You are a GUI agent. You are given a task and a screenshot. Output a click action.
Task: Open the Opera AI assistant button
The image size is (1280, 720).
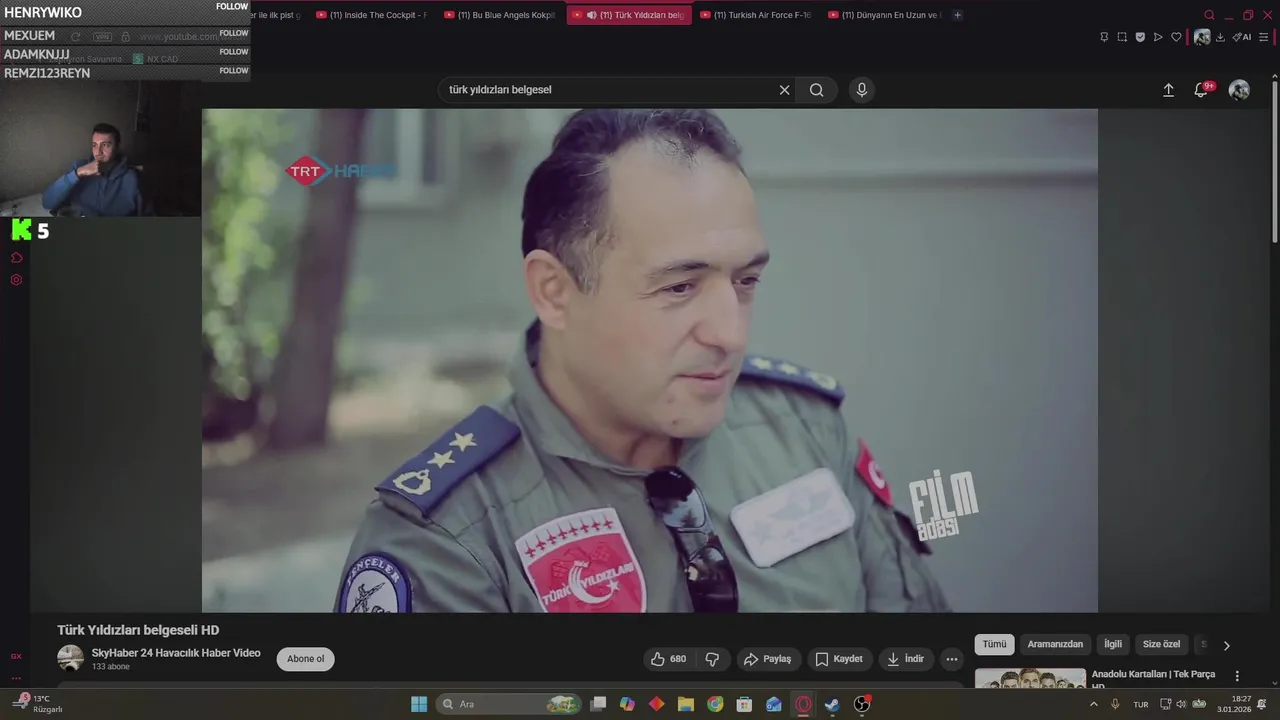tap(1241, 37)
